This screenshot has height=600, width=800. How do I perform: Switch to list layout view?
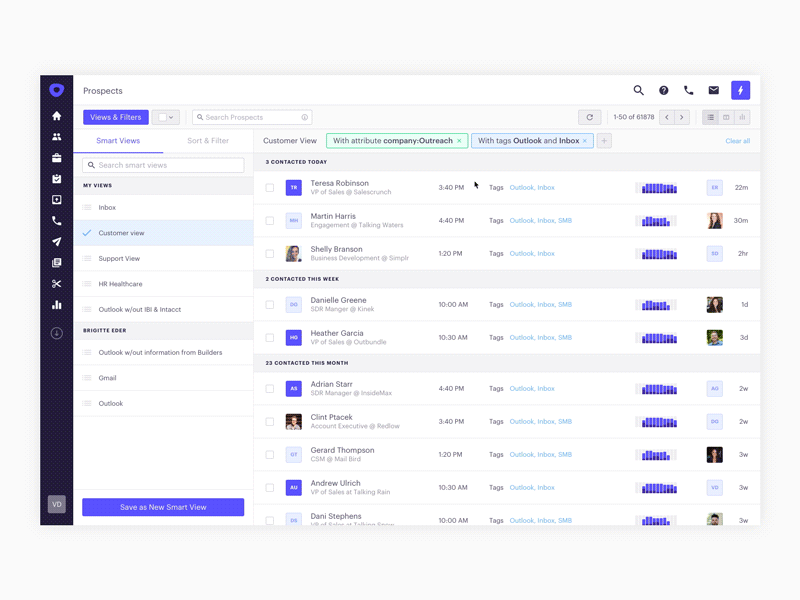(710, 117)
